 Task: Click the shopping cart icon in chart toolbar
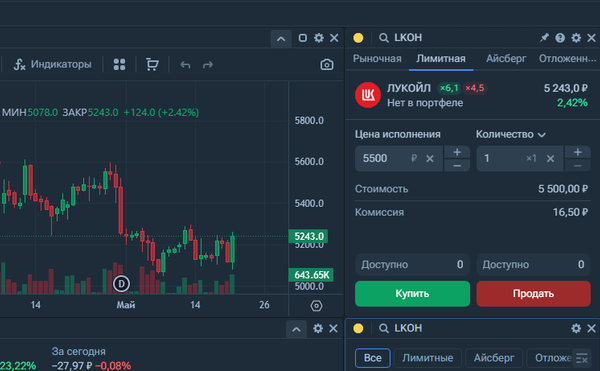[152, 64]
